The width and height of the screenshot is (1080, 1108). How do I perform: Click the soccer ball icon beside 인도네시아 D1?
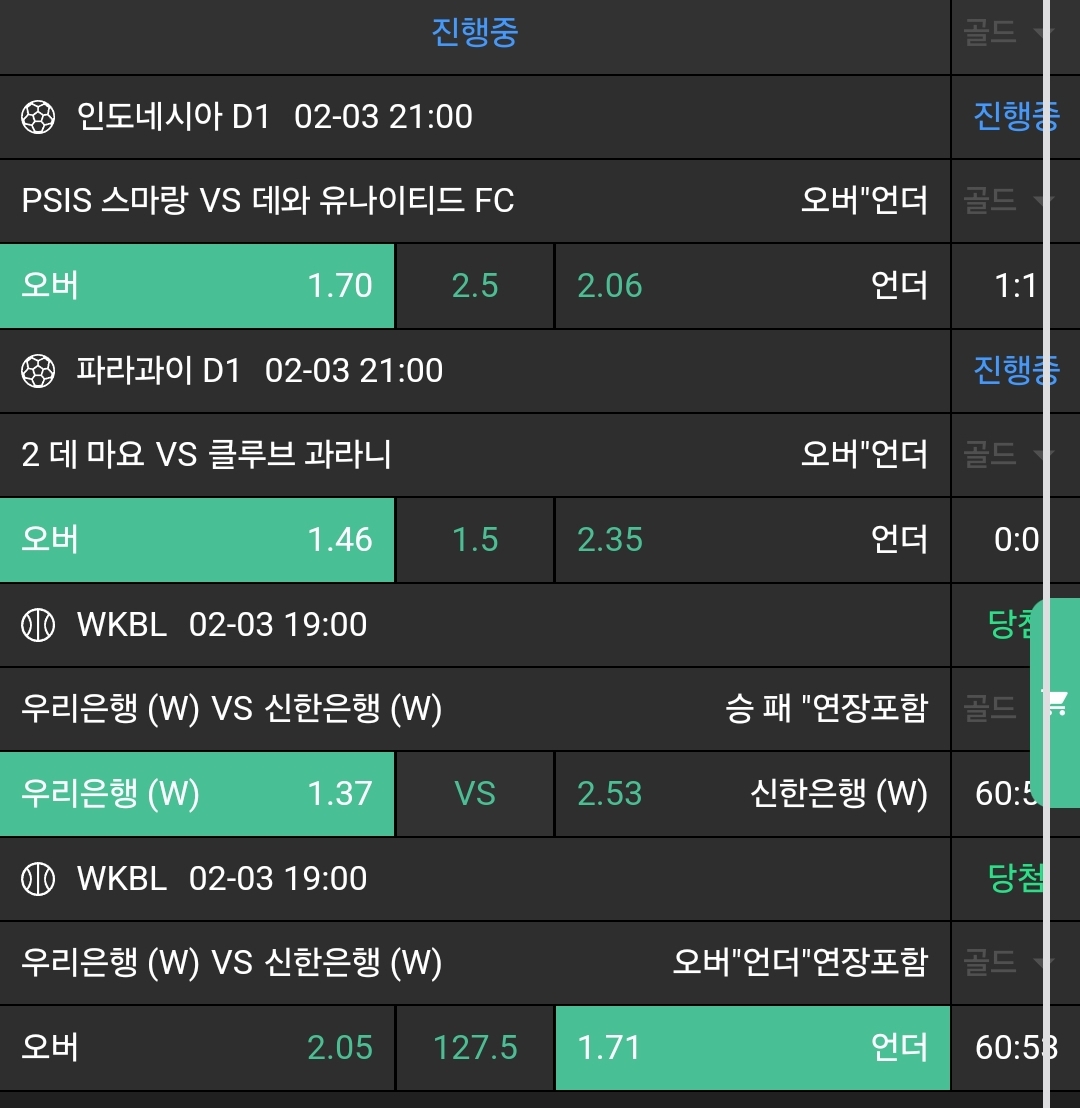[x=38, y=117]
